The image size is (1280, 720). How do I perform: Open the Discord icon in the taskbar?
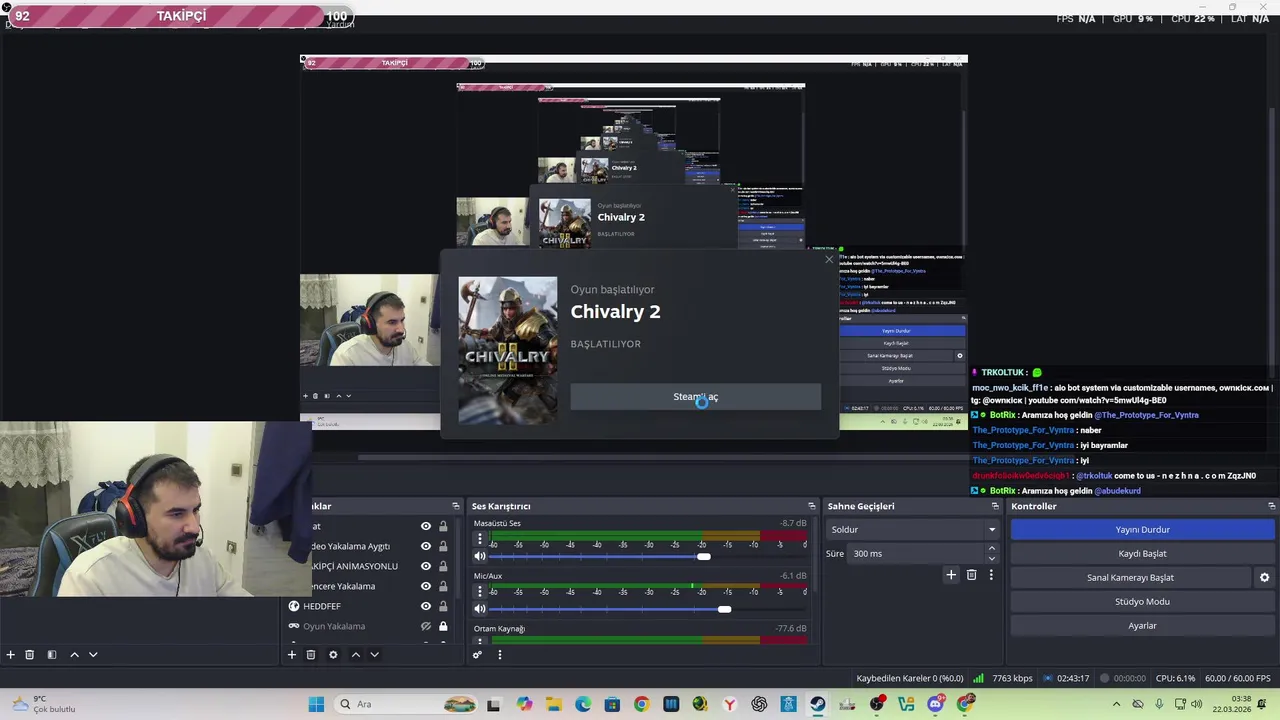(x=936, y=704)
